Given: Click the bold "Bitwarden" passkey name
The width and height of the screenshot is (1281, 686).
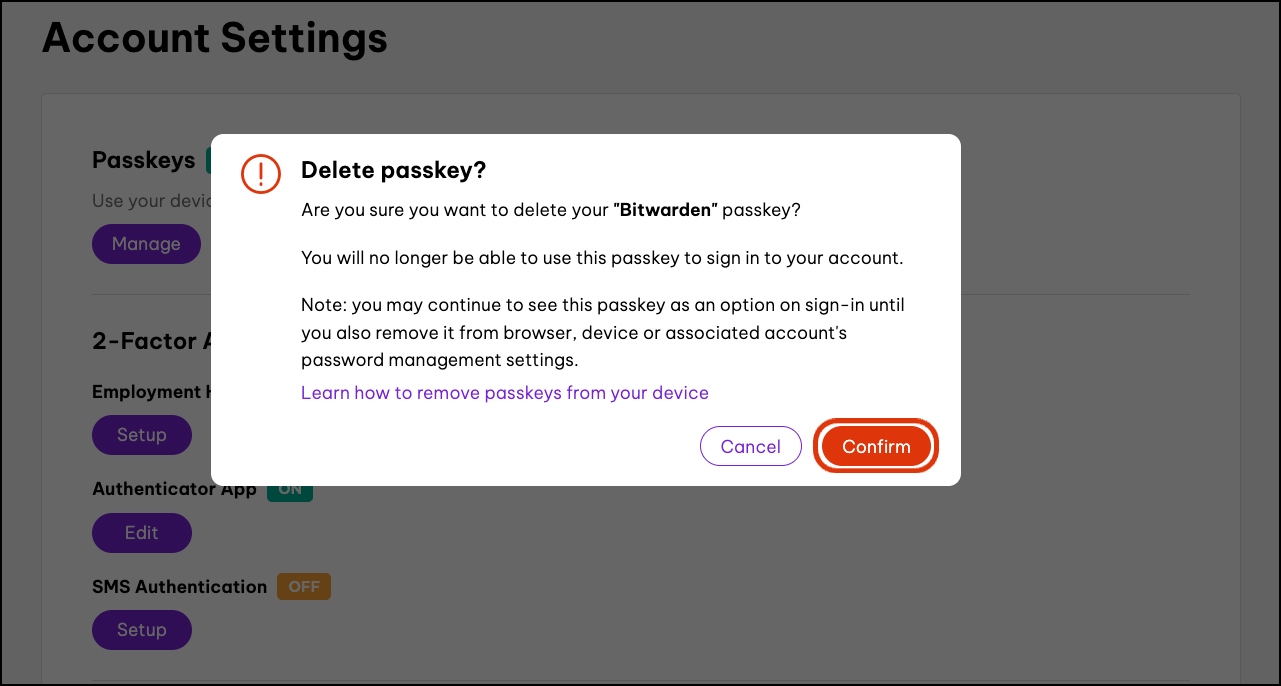Looking at the screenshot, I should [665, 210].
